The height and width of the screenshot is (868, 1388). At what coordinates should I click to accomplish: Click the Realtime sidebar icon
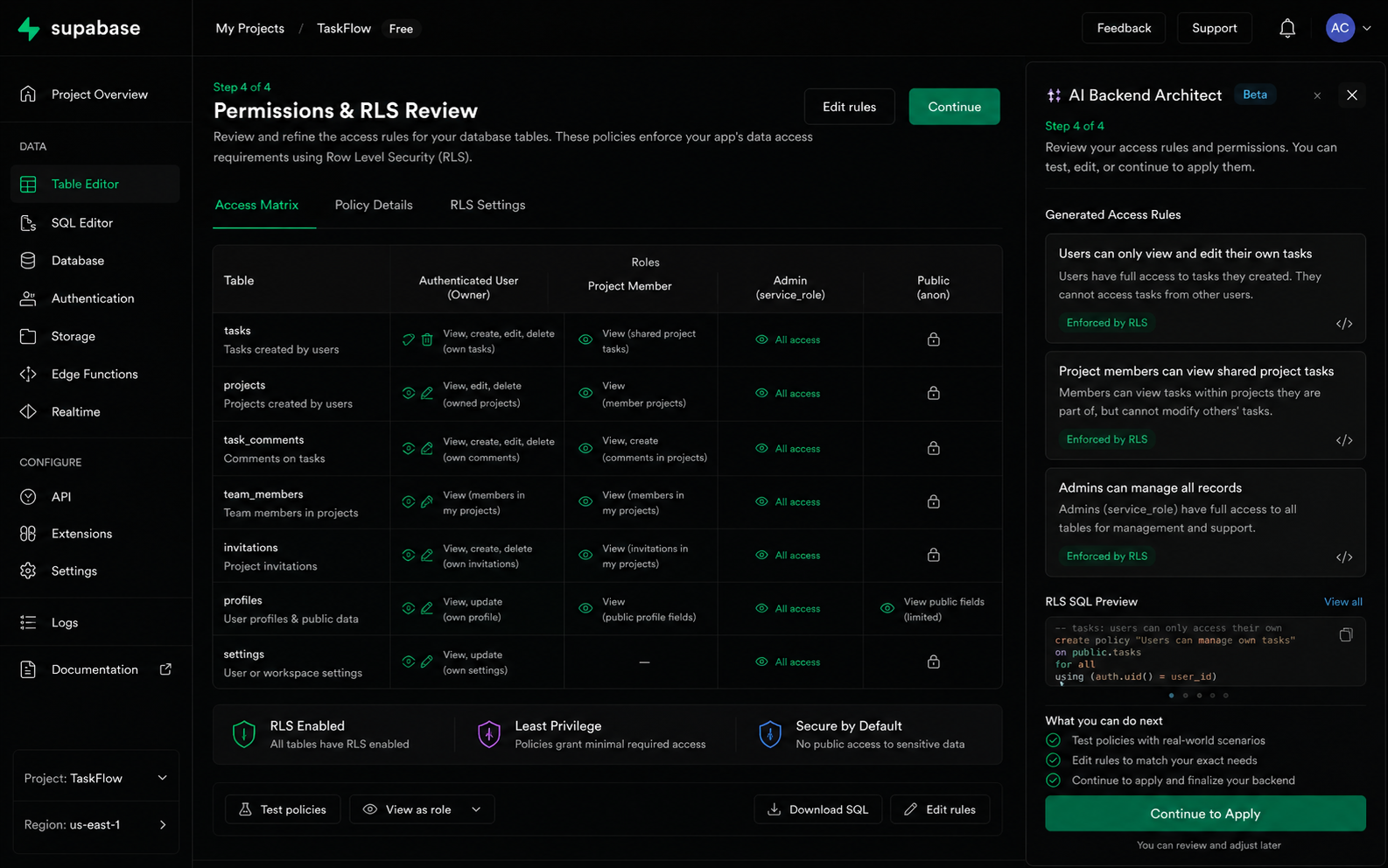click(28, 411)
